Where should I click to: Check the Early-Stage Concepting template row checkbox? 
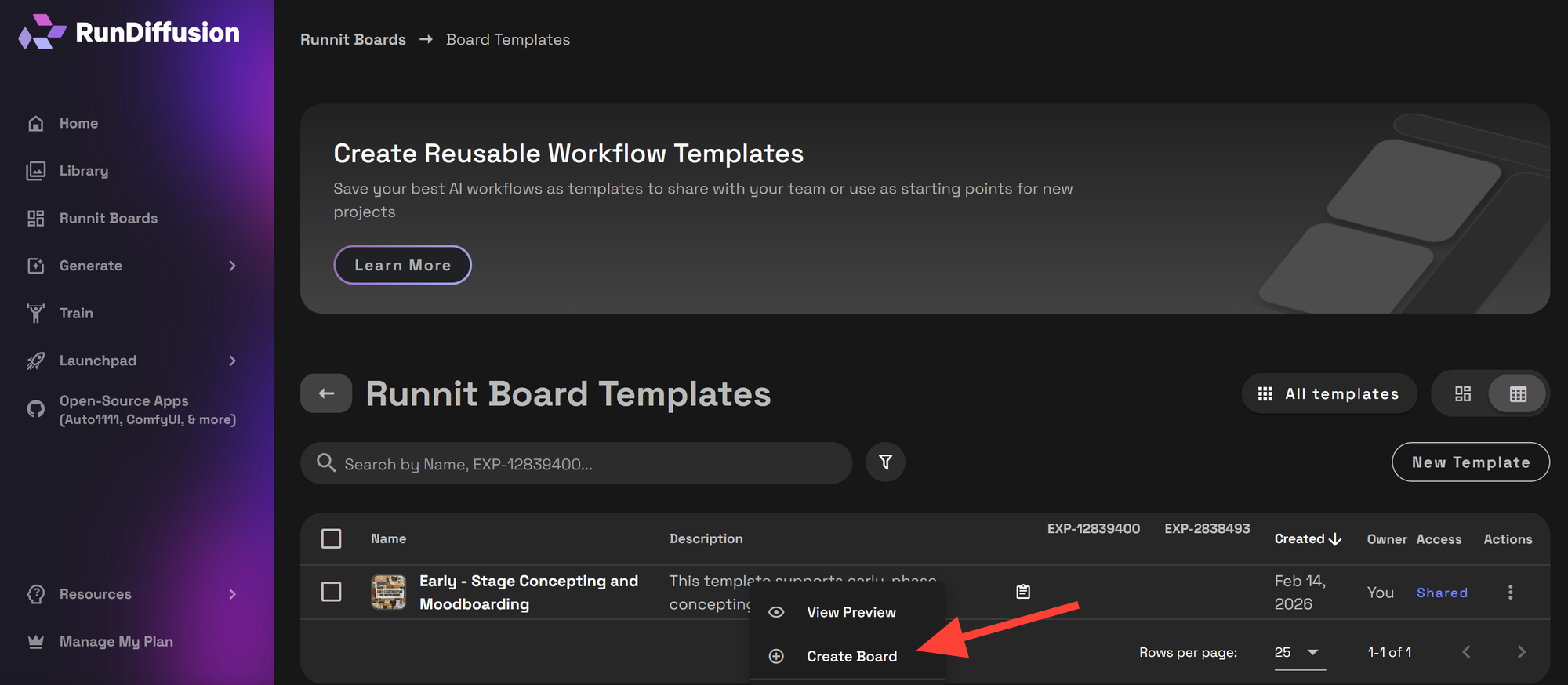tap(332, 592)
